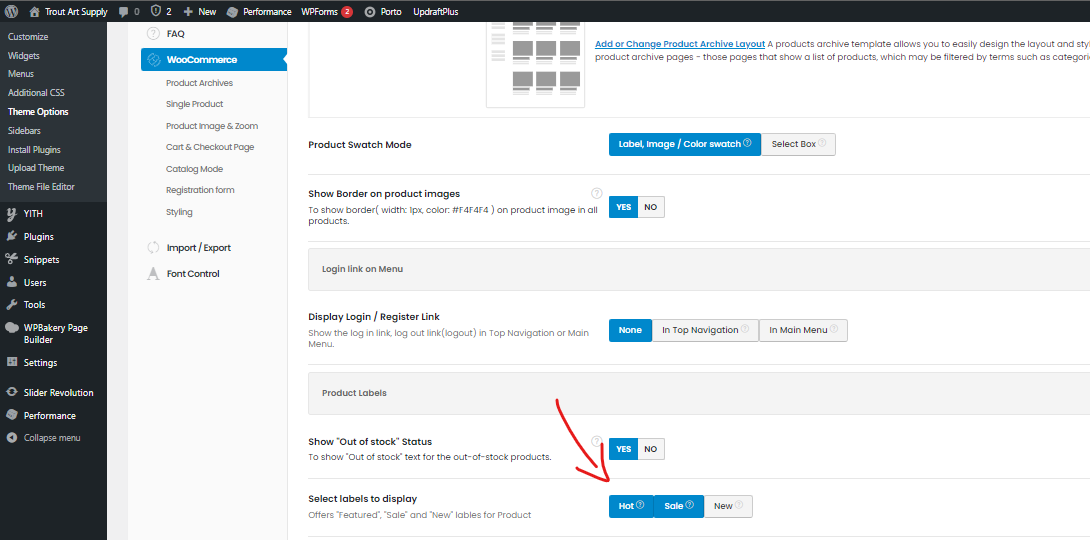Select In Main Menu for login link
This screenshot has height=540, width=1090.
(803, 330)
